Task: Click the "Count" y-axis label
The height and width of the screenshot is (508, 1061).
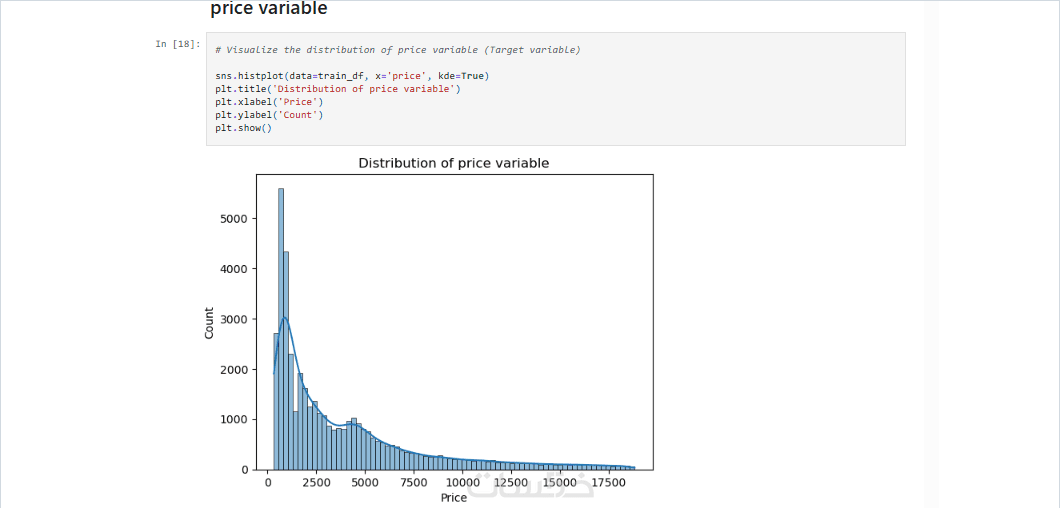Action: click(209, 322)
